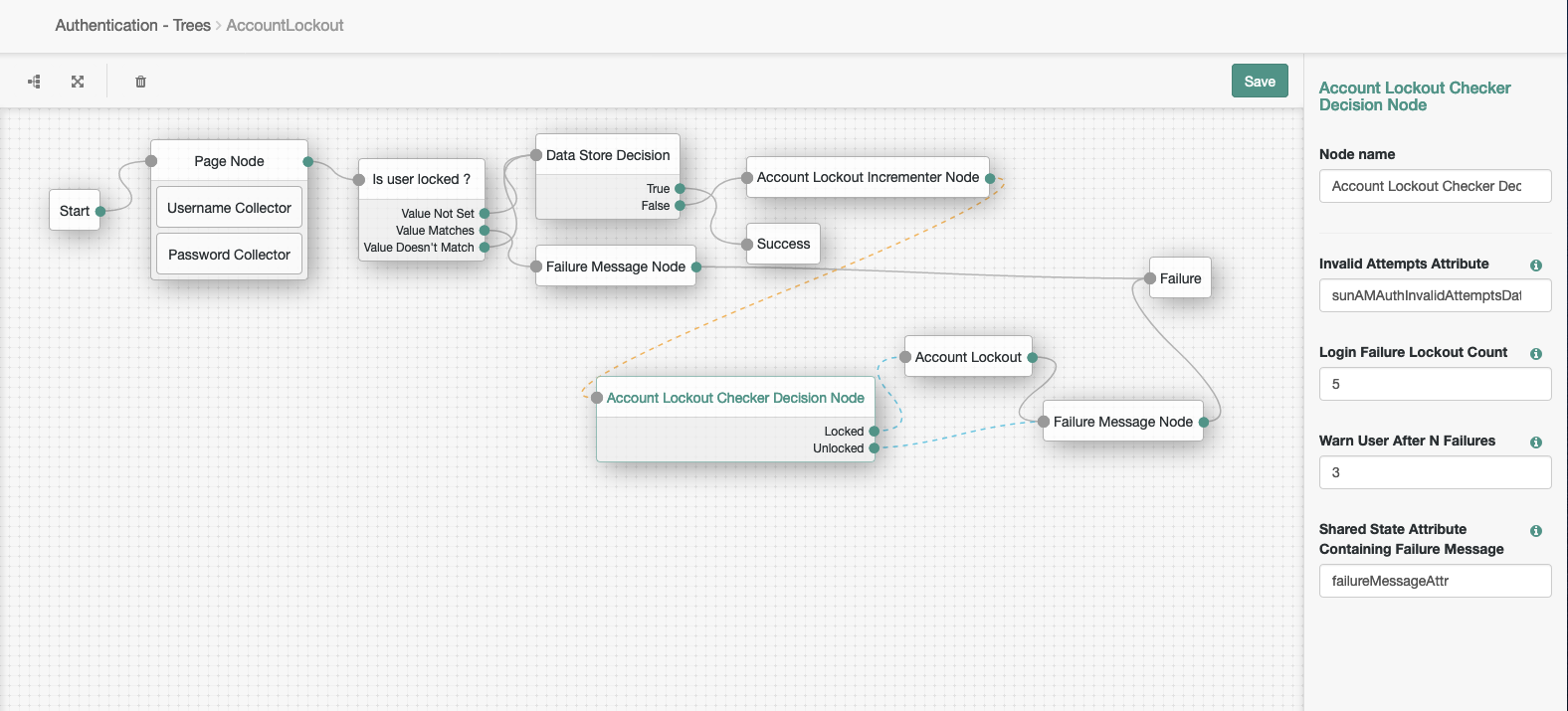Click the Account Lockout node output connector

tap(1032, 357)
